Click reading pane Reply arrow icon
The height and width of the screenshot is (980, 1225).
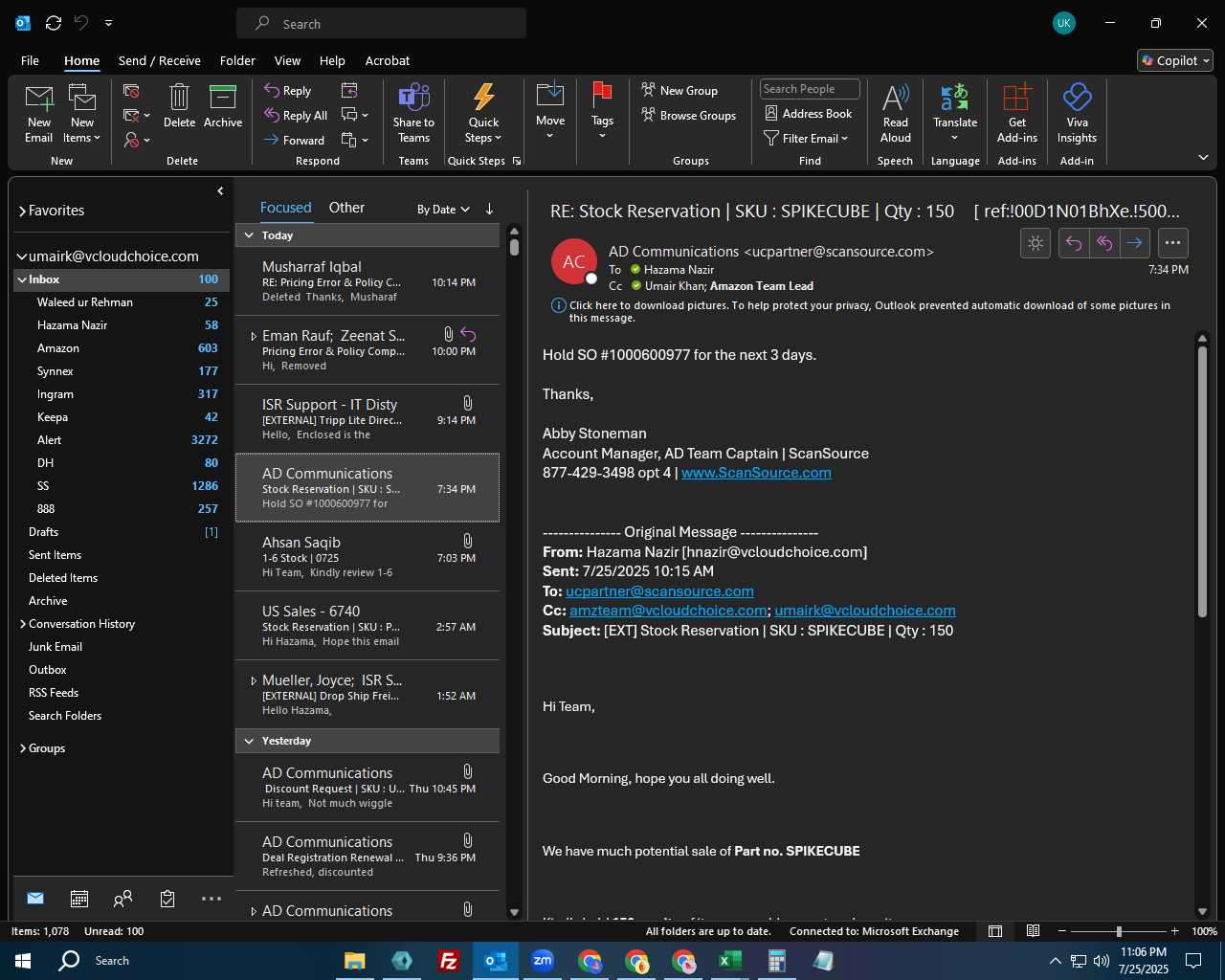pyautogui.click(x=1074, y=243)
